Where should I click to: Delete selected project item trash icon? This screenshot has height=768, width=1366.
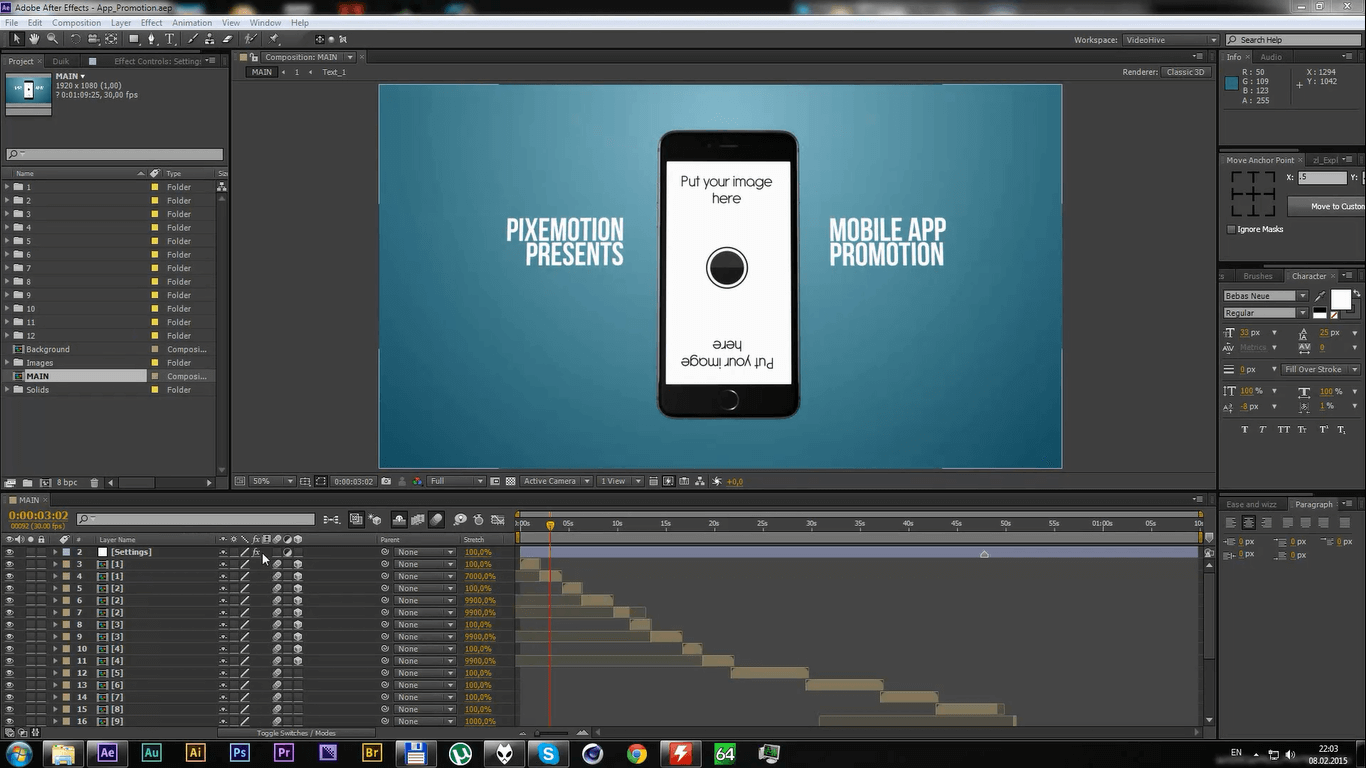pyautogui.click(x=94, y=482)
